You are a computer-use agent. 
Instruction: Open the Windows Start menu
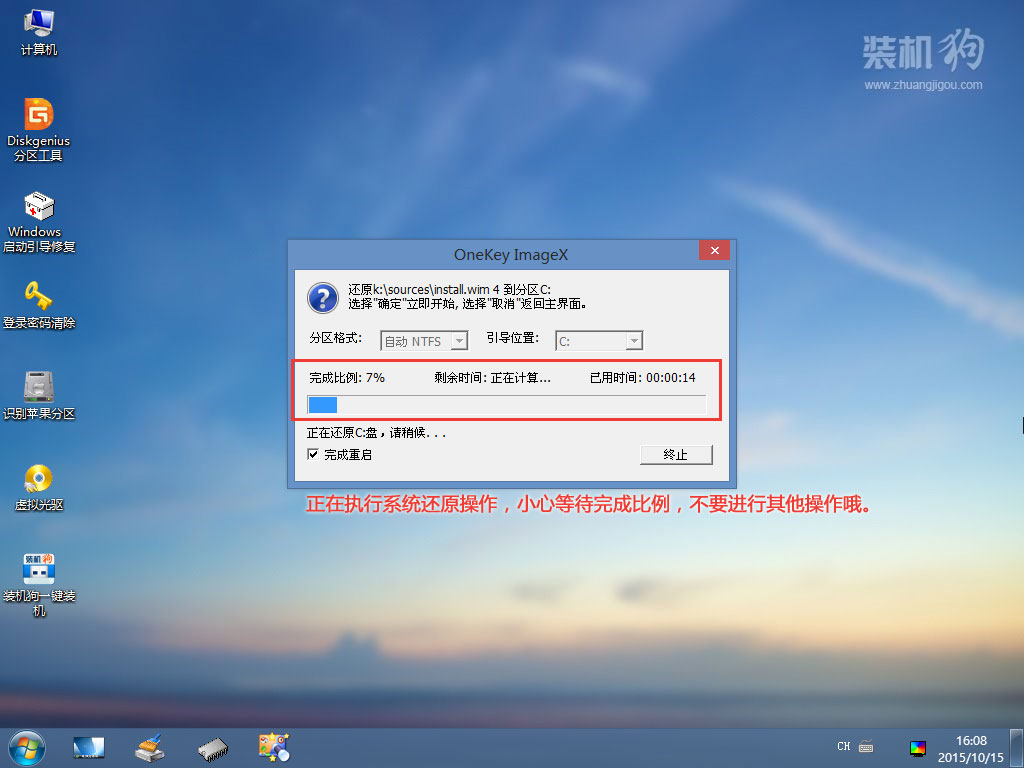coord(26,747)
